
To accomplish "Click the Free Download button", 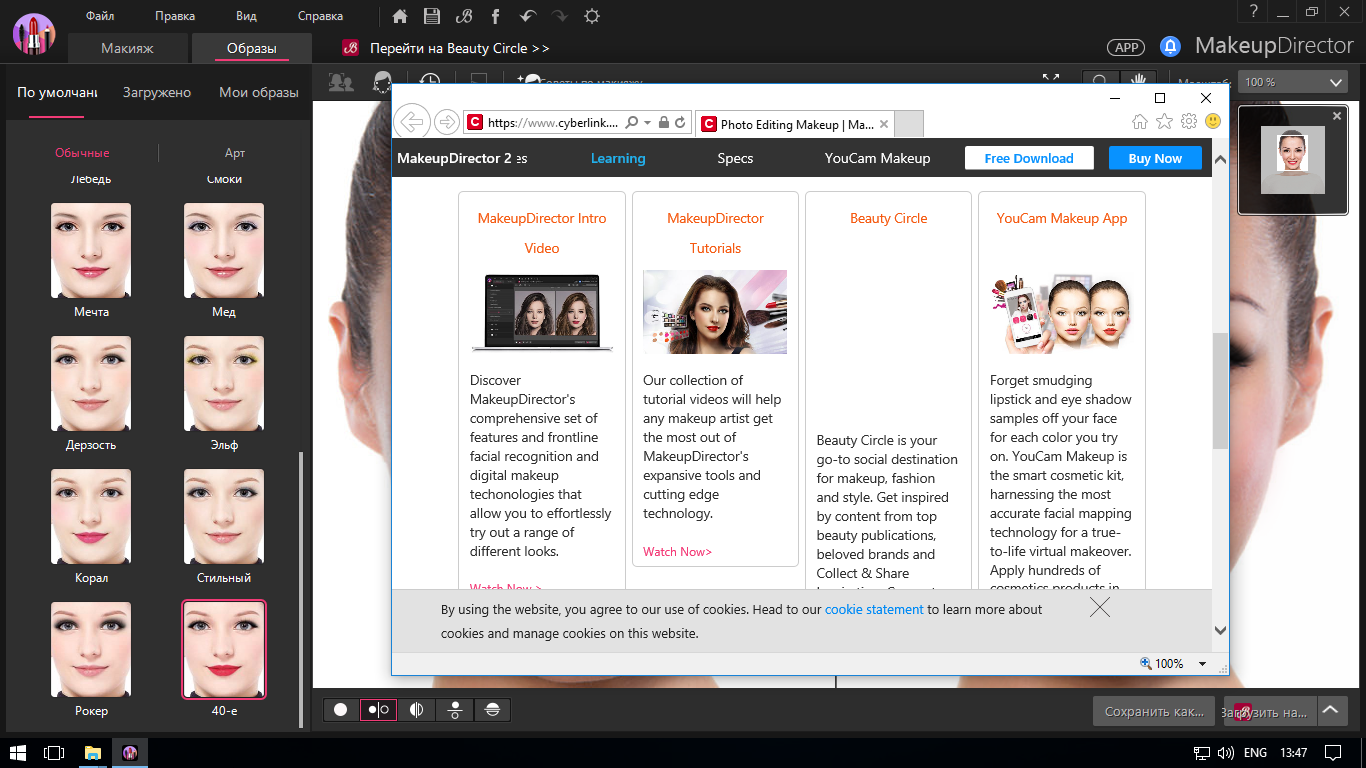I will click(1029, 158).
